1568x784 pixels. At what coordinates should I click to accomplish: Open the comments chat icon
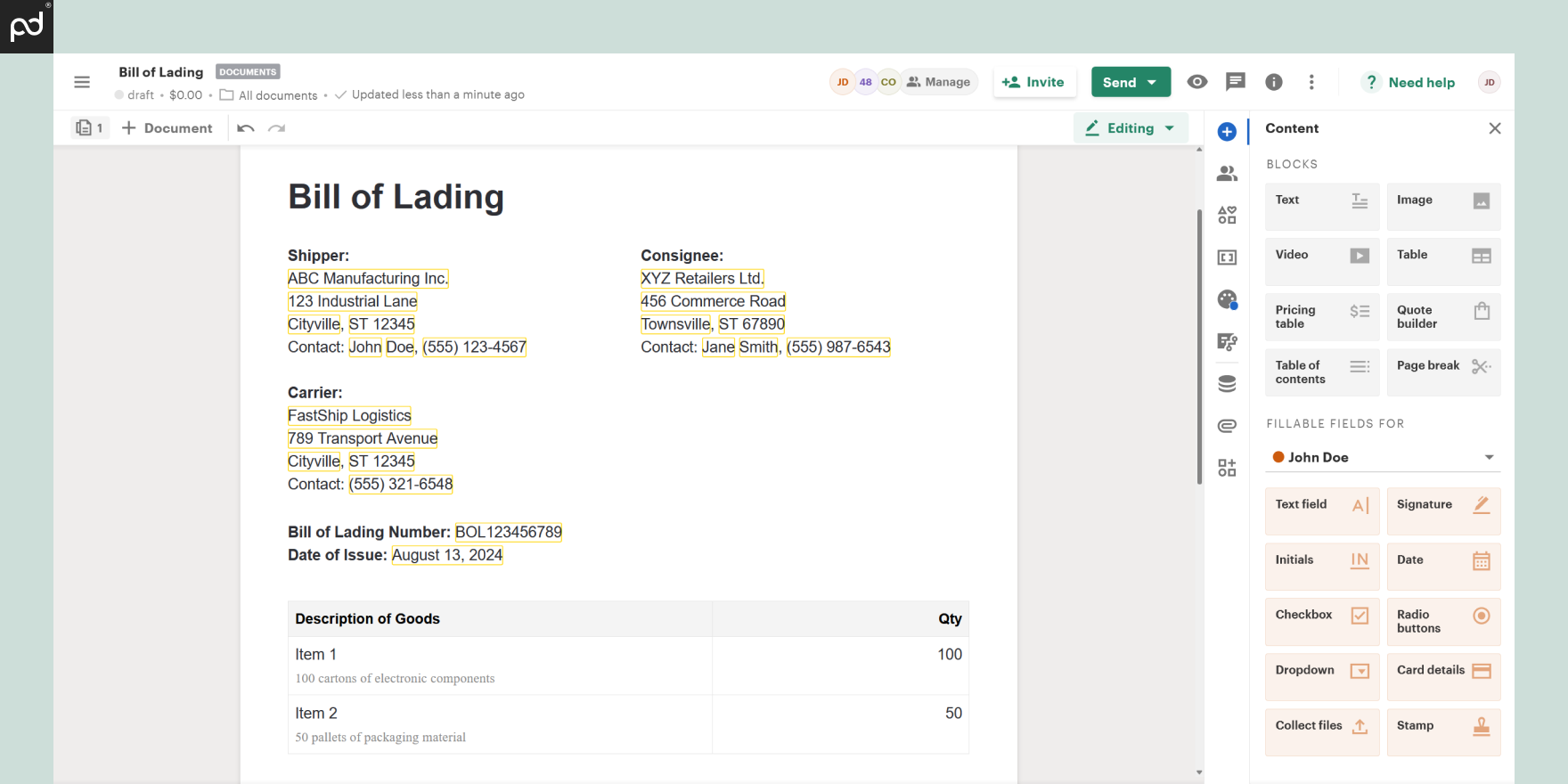(x=1236, y=82)
